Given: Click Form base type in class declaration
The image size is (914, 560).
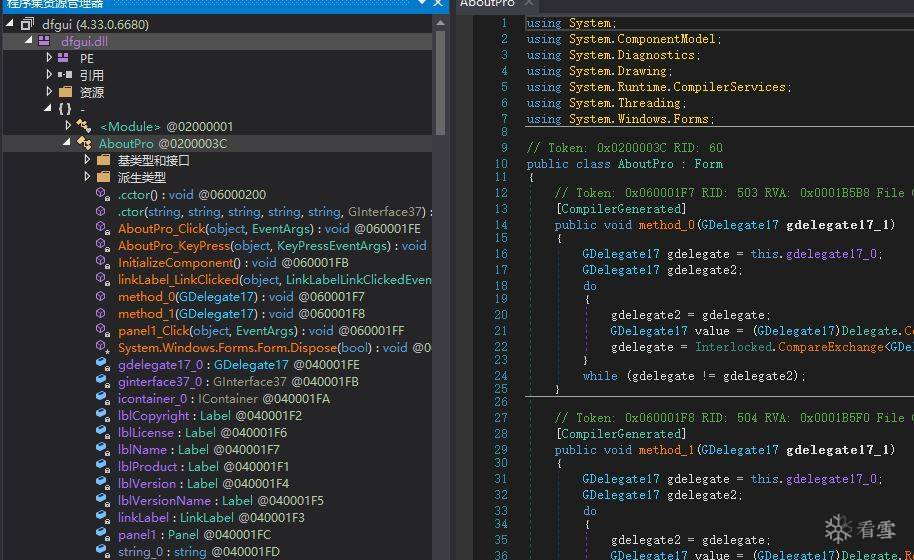Looking at the screenshot, I should coord(708,164).
